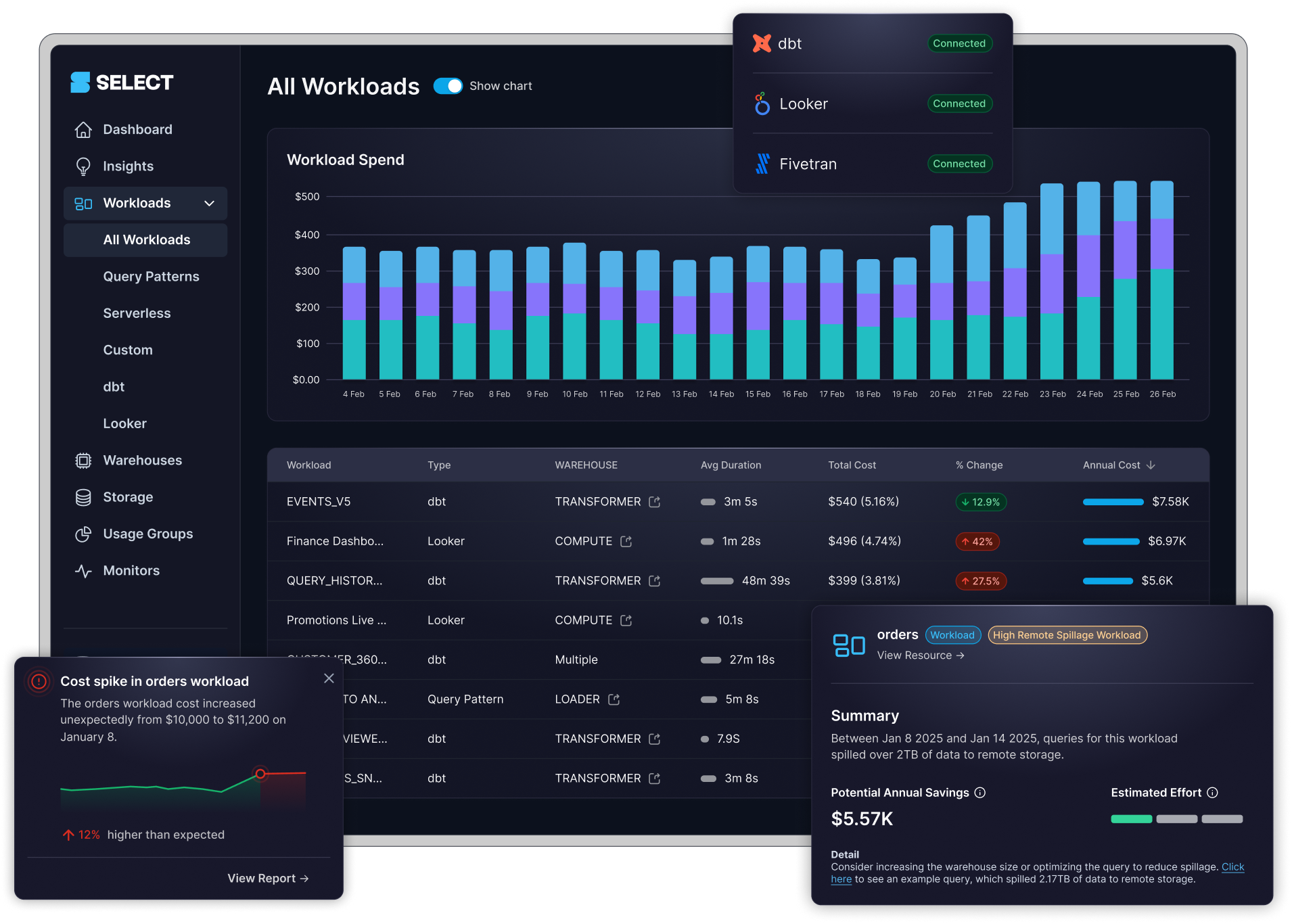
Task: Click the Dashboard home icon
Action: pos(83,130)
